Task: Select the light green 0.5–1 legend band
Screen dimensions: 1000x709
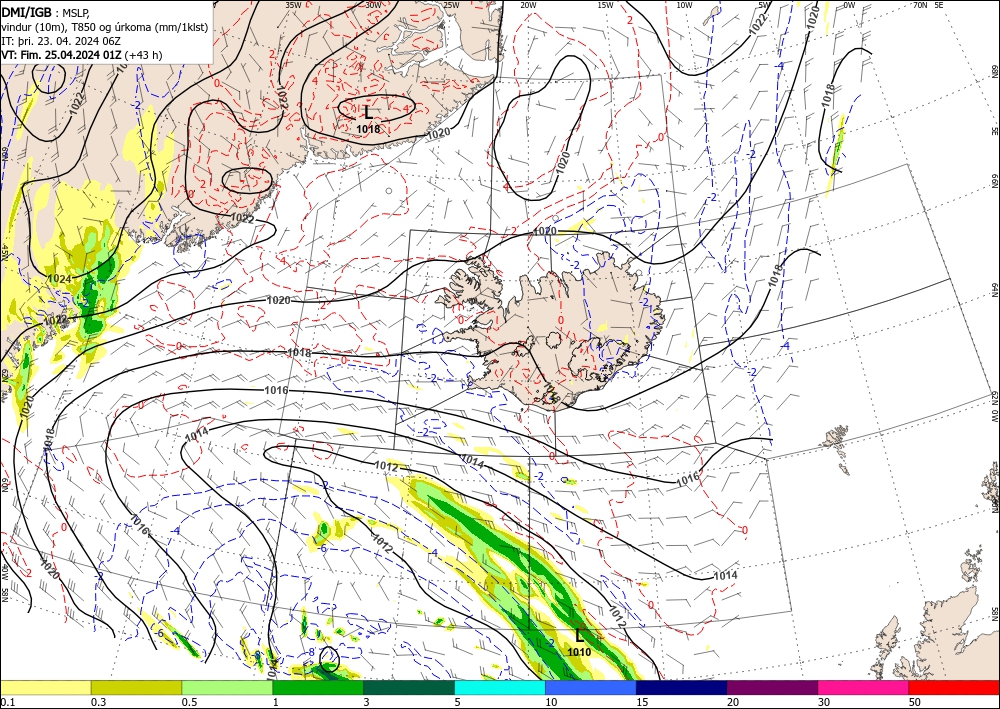Action: tap(227, 687)
